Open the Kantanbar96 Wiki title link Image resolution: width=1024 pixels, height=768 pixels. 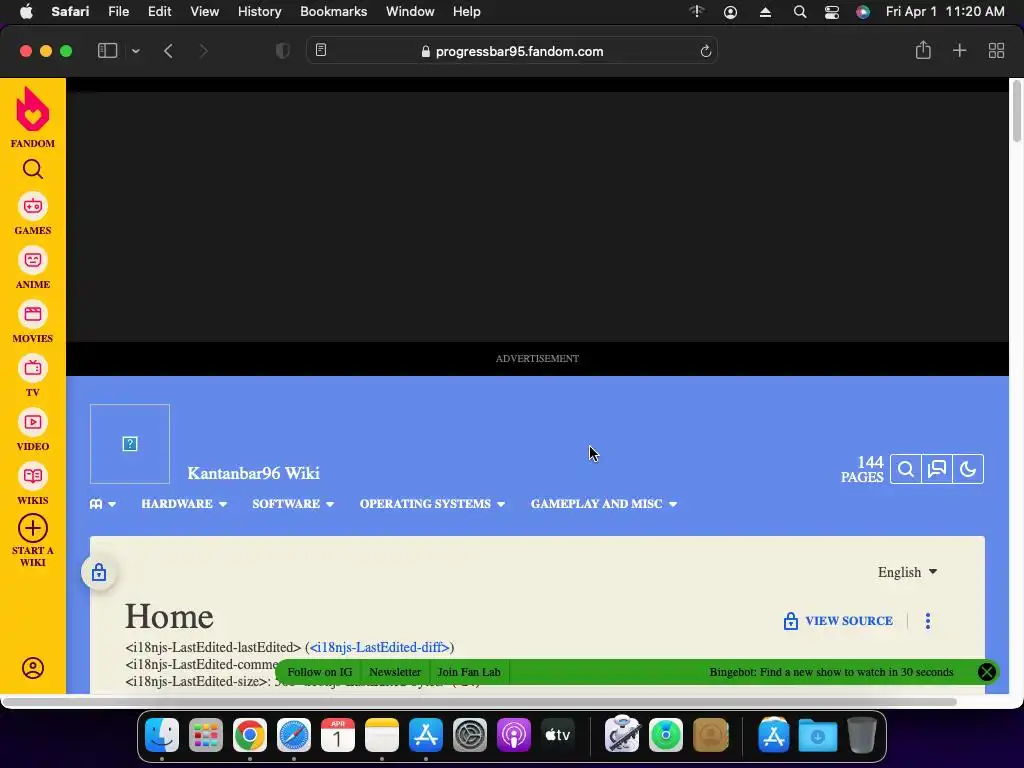[x=253, y=473]
